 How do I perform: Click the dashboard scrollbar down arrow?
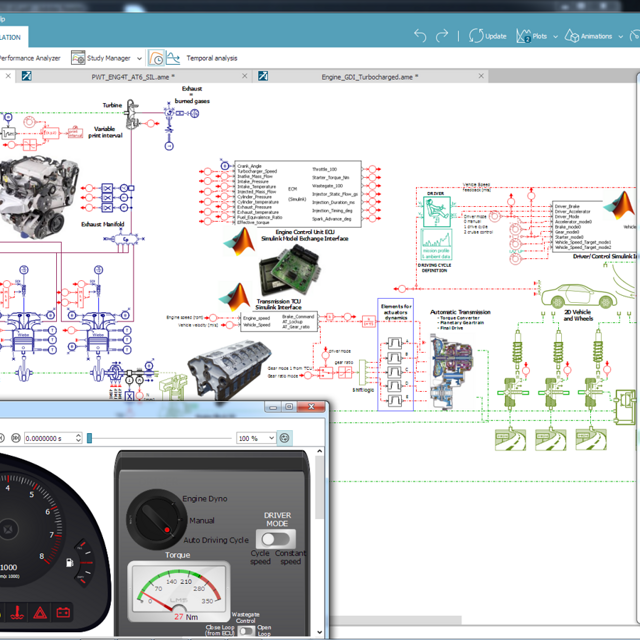[x=320, y=632]
